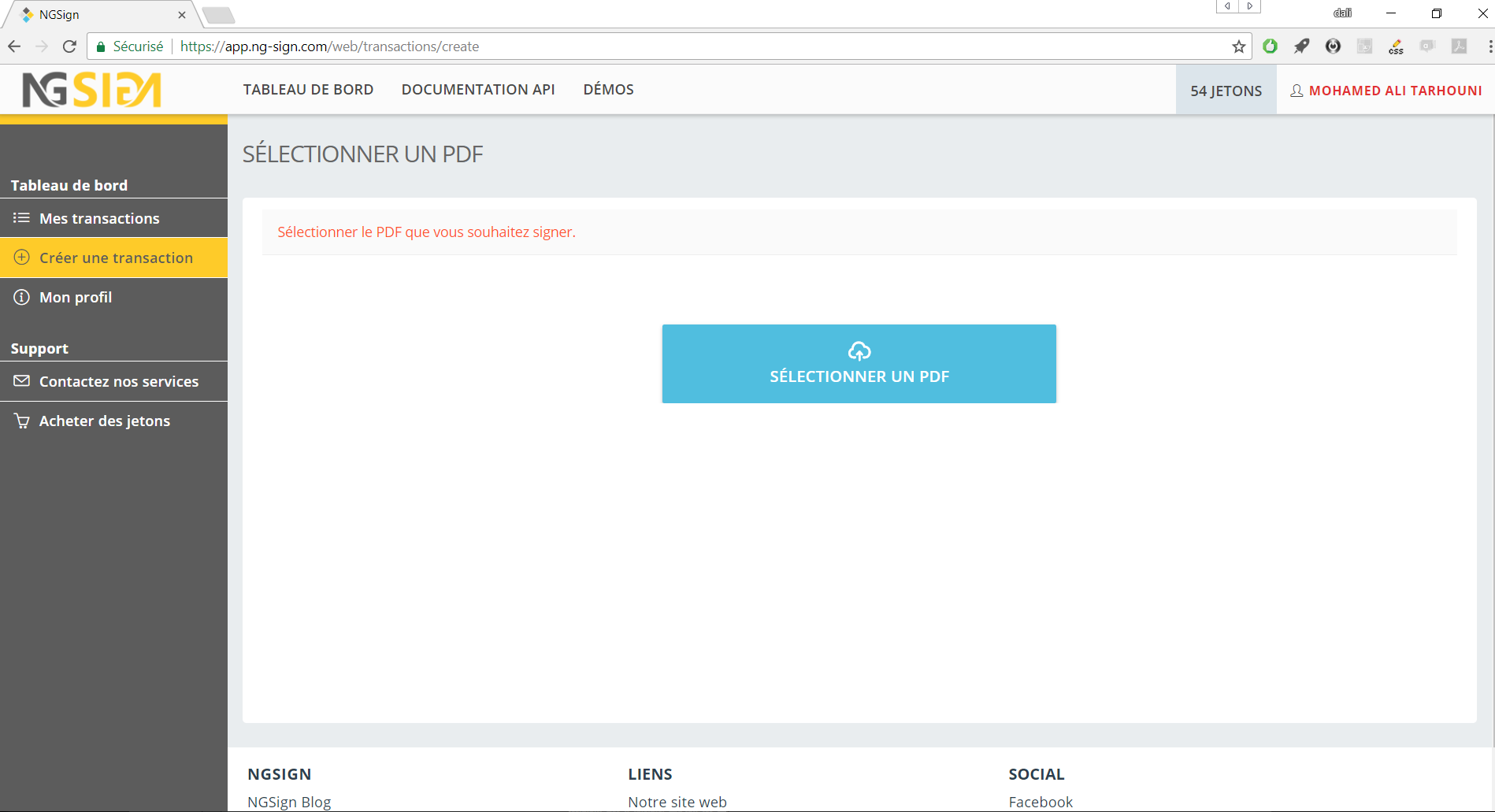Click the CSS extension icon
1495x812 pixels.
click(1396, 46)
